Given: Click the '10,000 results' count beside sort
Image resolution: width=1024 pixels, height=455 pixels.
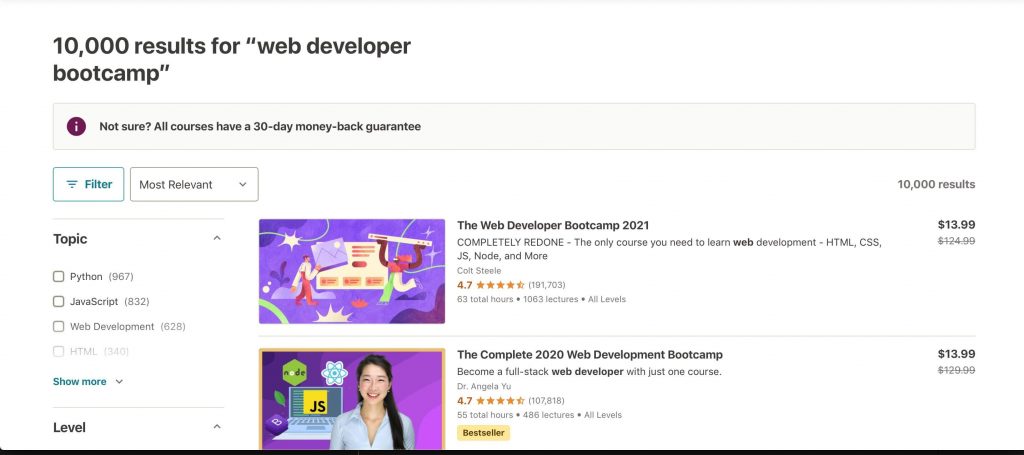Looking at the screenshot, I should tap(936, 184).
